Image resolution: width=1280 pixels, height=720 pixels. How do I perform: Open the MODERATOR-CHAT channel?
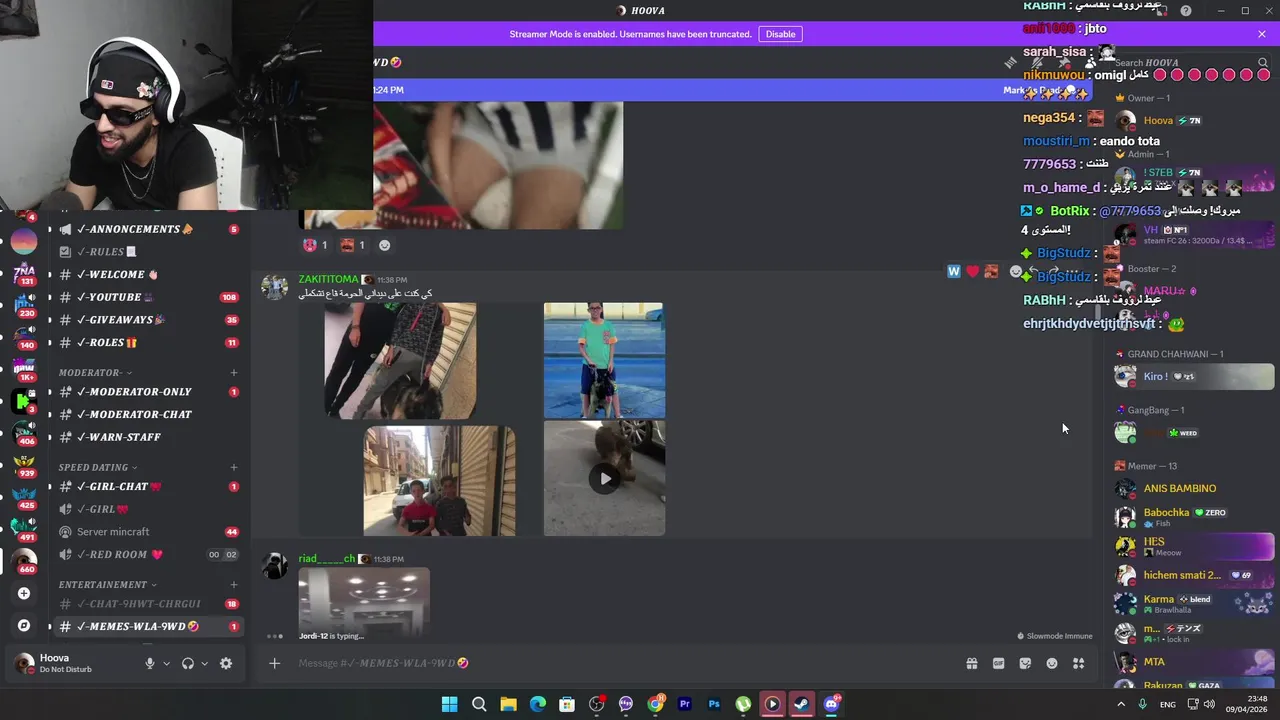click(x=147, y=414)
